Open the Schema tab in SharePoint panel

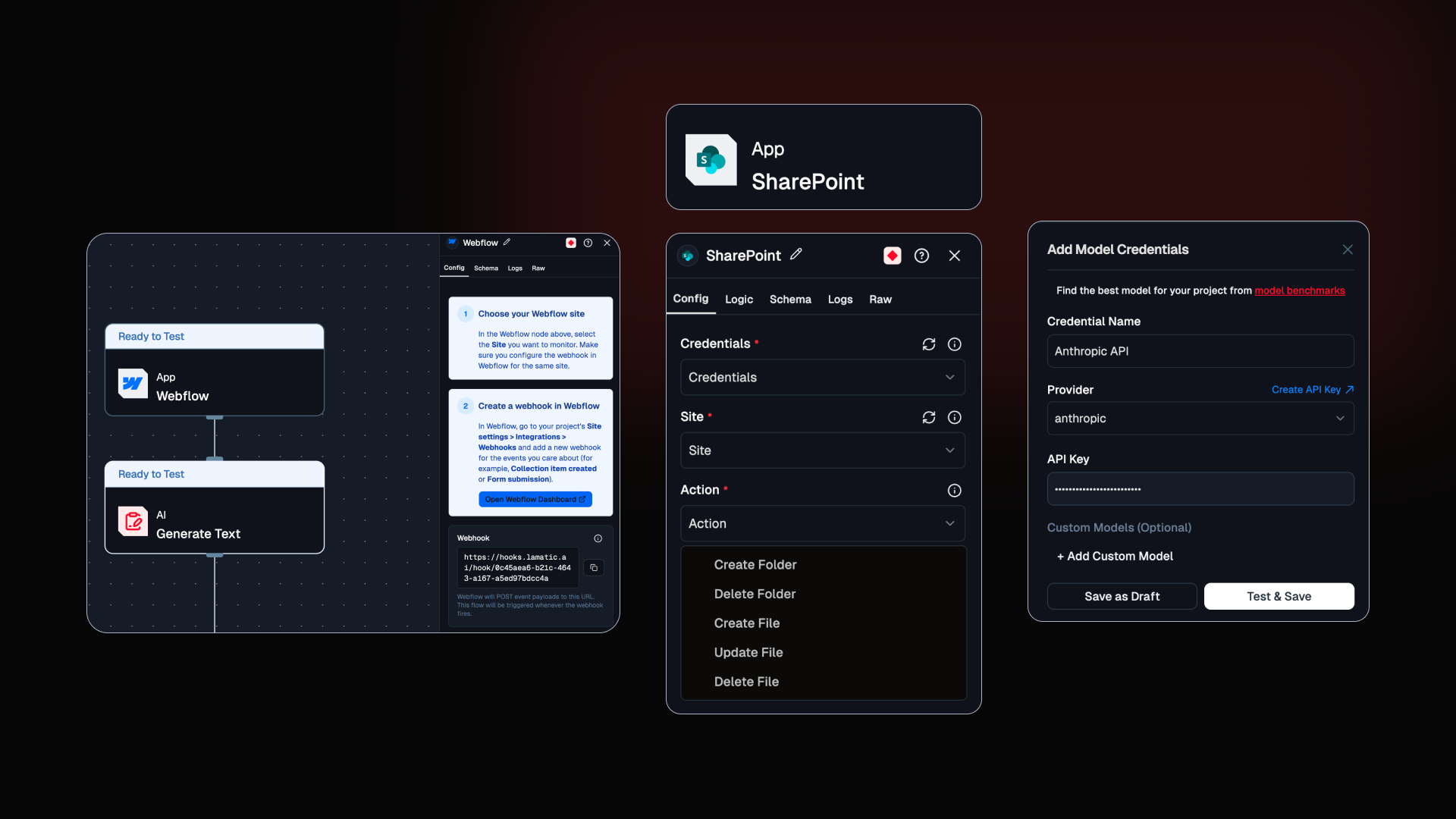coord(789,300)
